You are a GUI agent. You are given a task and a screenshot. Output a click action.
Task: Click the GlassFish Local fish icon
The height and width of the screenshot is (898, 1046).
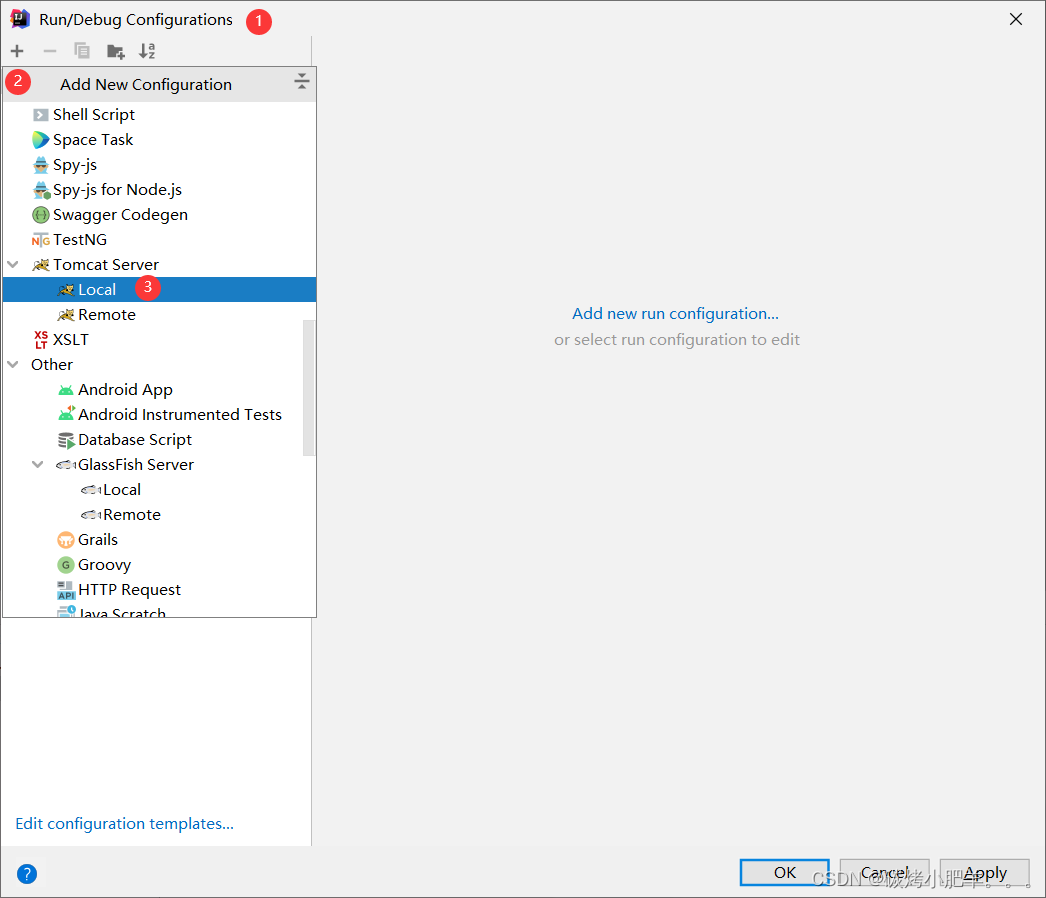(x=91, y=490)
